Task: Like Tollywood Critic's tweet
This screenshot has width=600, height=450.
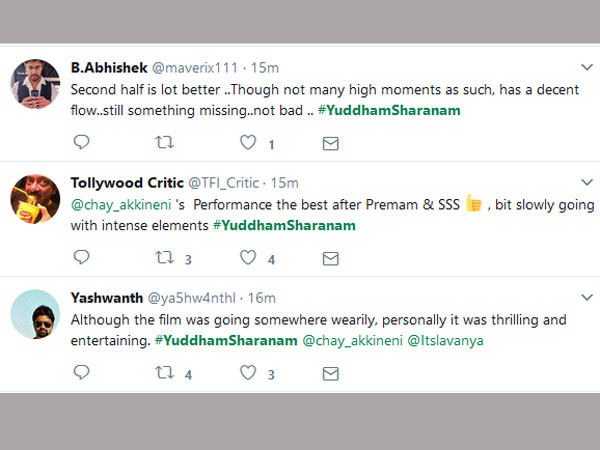Action: [x=248, y=258]
